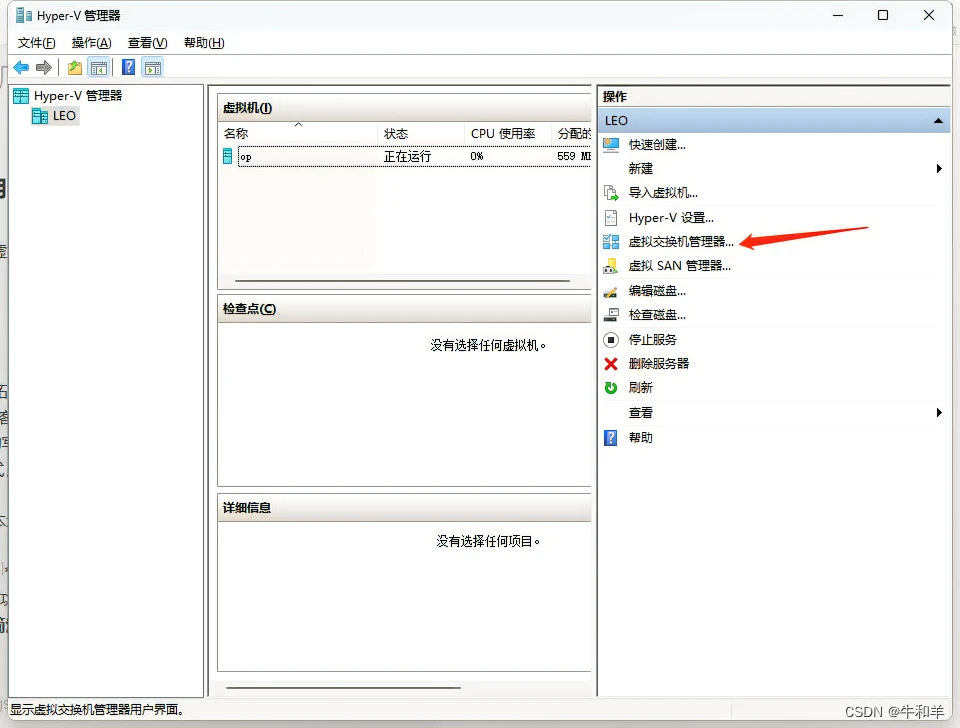Click 编辑磁盘... action

click(657, 291)
